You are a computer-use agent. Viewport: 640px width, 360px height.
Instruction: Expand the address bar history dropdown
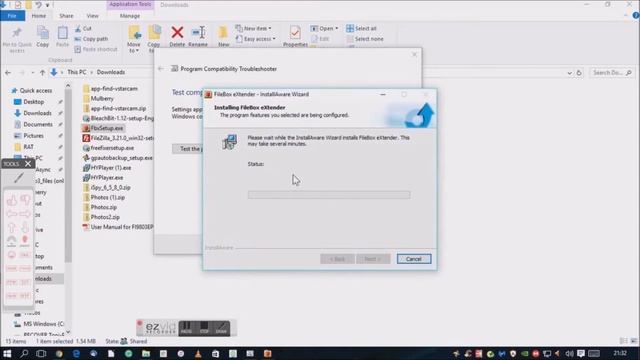[569, 73]
